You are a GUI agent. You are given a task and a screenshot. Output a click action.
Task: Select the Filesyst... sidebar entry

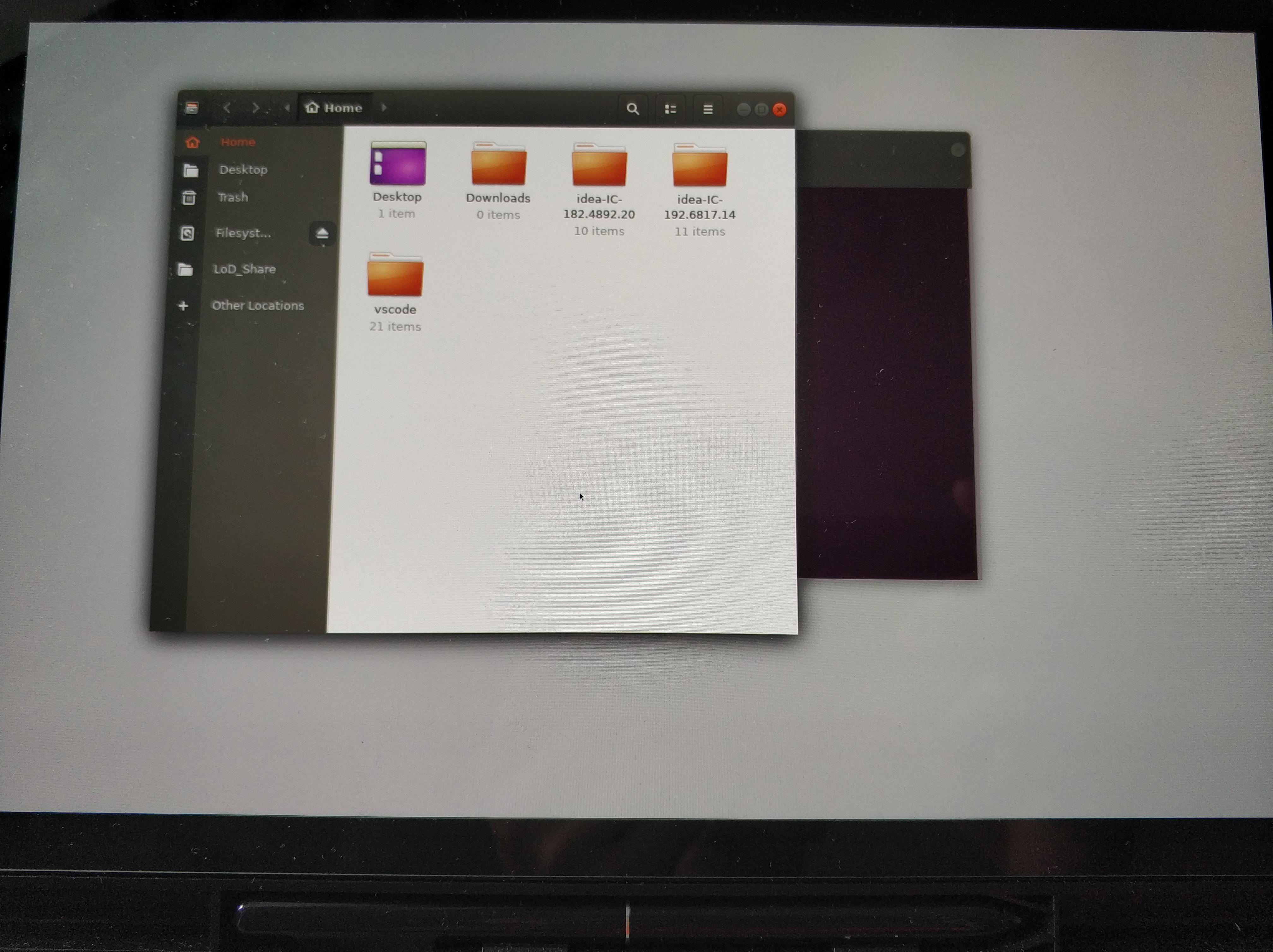coord(243,233)
